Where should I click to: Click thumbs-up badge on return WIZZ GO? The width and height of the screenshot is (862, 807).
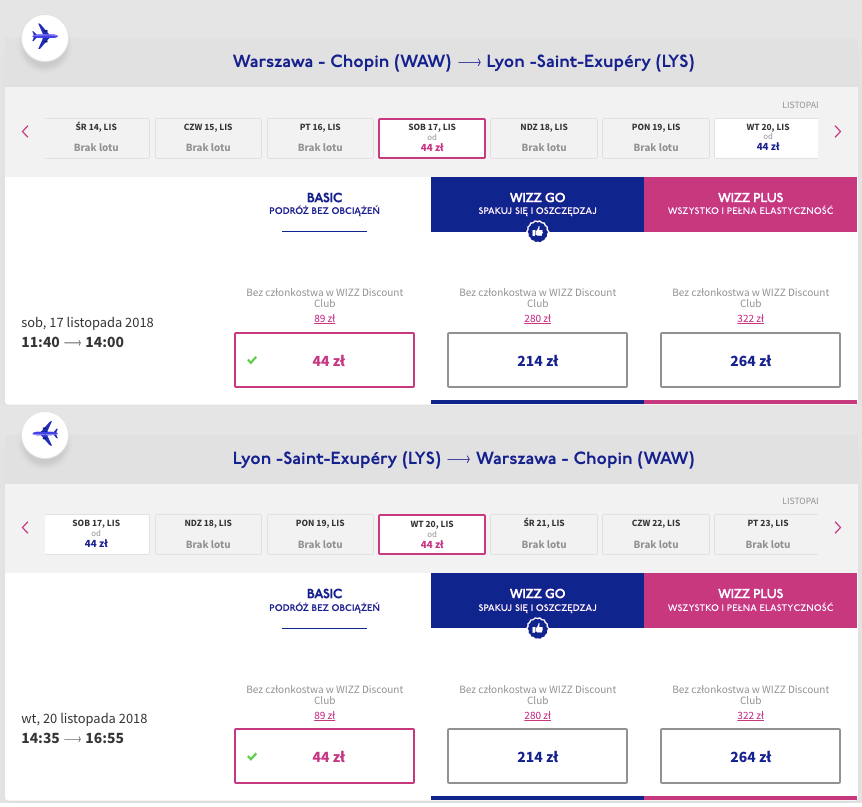click(x=537, y=628)
